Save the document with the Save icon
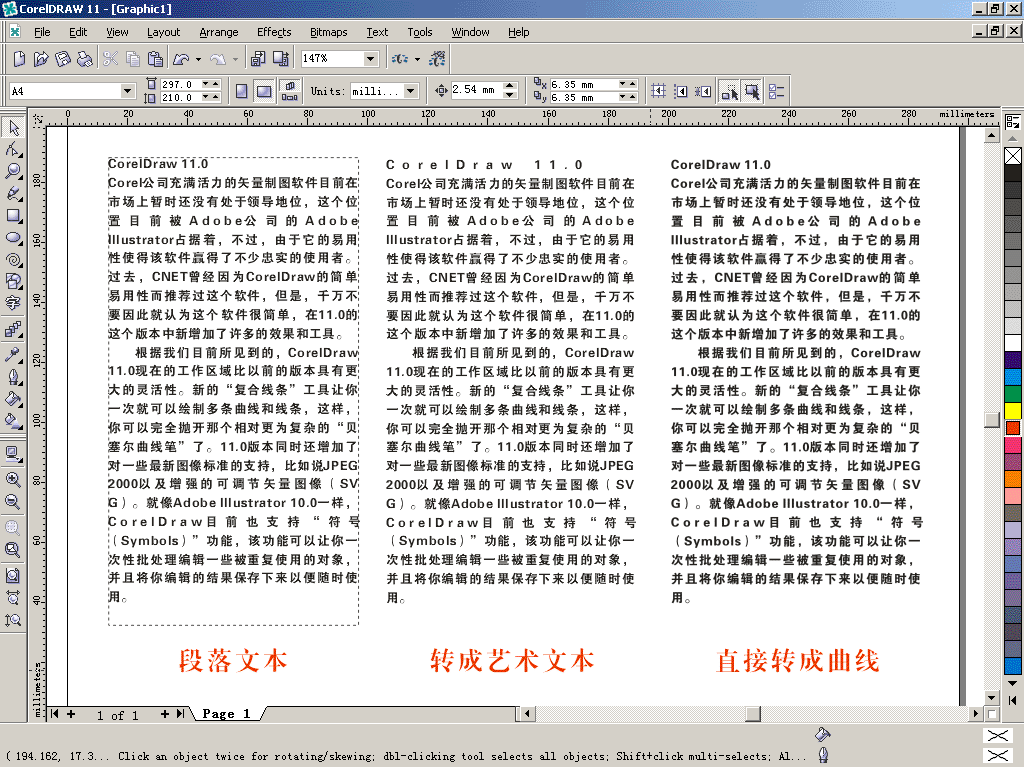Image resolution: width=1024 pixels, height=768 pixels. coord(63,59)
